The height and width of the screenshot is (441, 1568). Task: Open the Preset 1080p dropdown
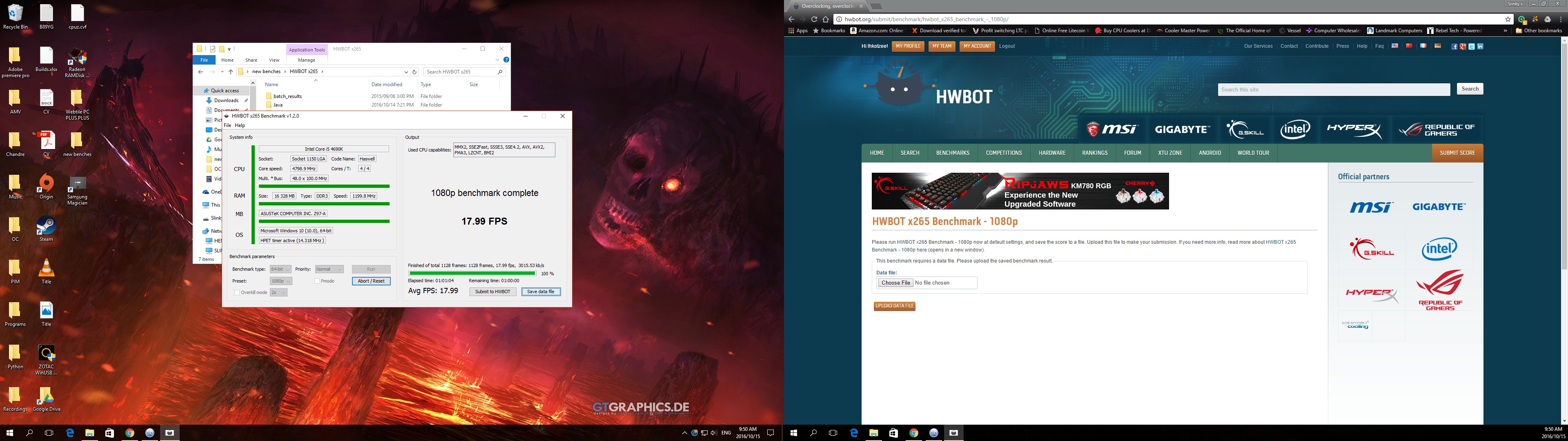click(281, 281)
